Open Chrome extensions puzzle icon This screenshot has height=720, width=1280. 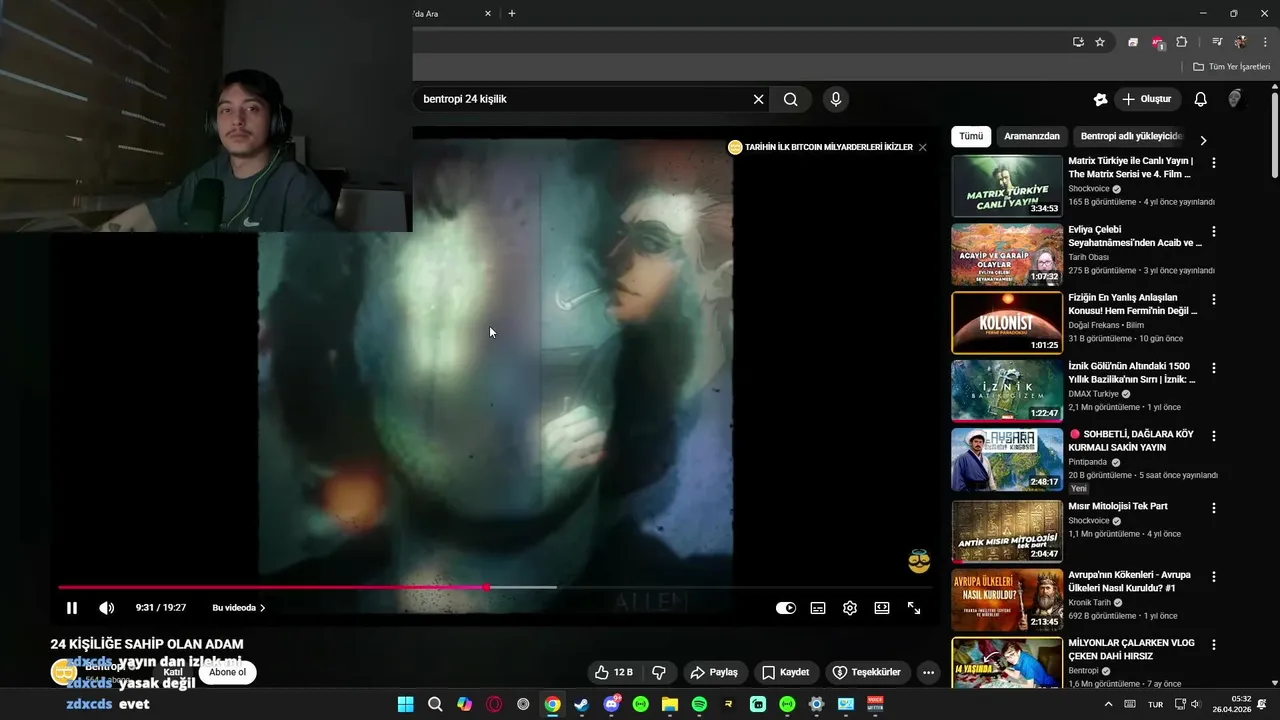coord(1182,42)
